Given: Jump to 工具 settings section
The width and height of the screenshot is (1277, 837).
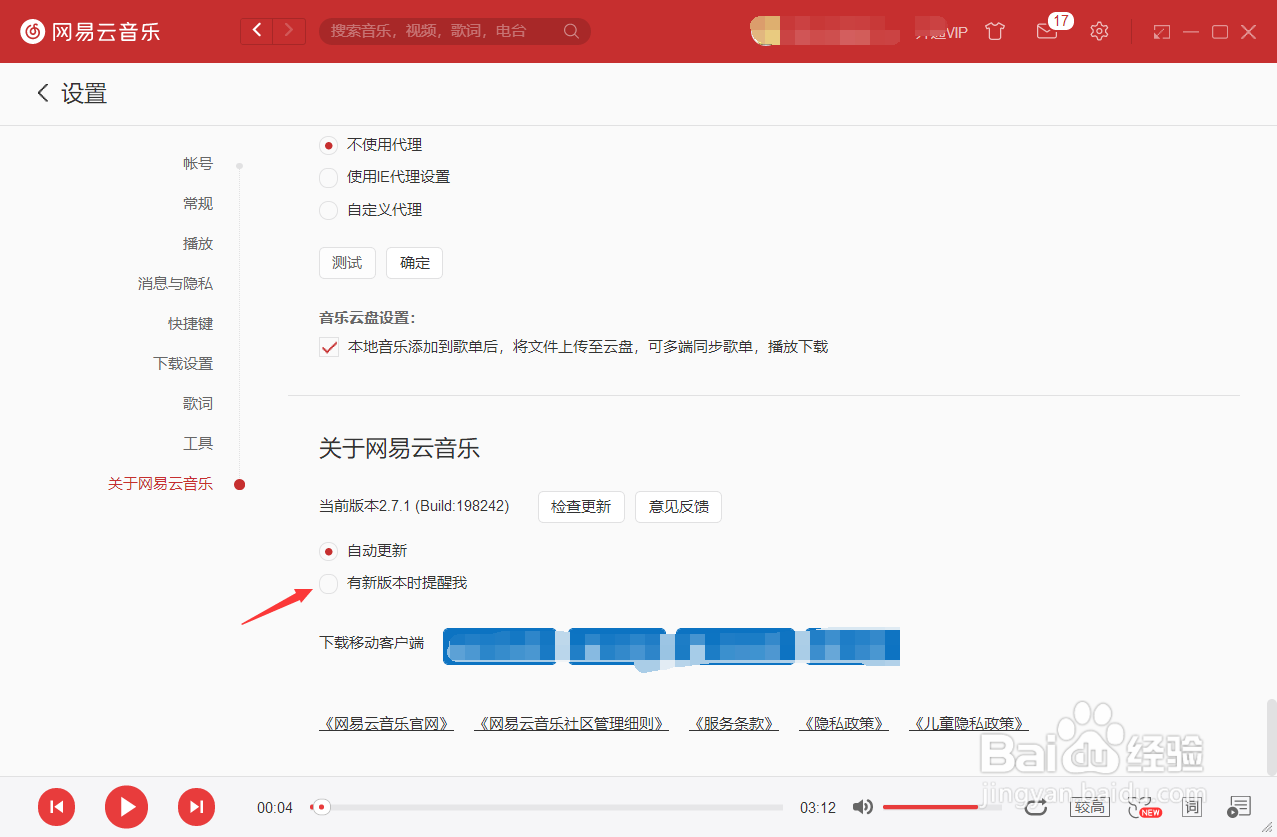Looking at the screenshot, I should point(198,444).
